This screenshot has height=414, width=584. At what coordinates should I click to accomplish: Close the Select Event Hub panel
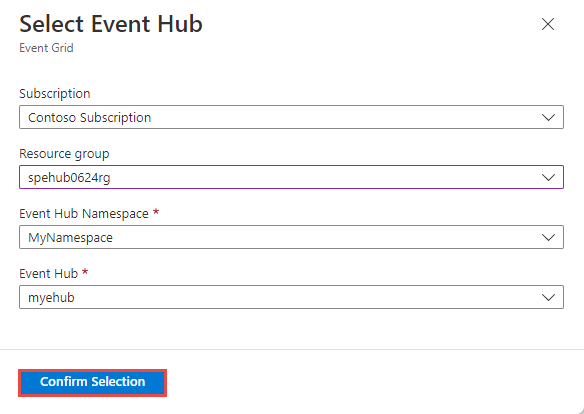pyautogui.click(x=548, y=24)
